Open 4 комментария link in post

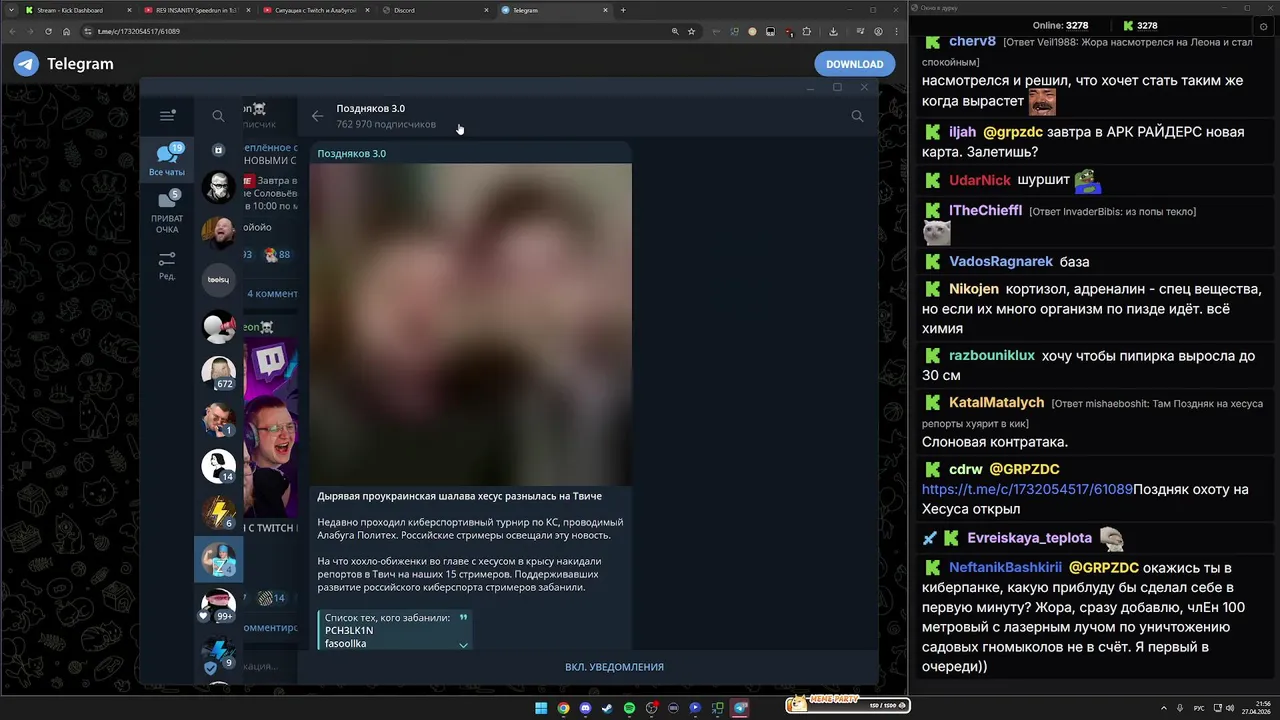coord(272,294)
